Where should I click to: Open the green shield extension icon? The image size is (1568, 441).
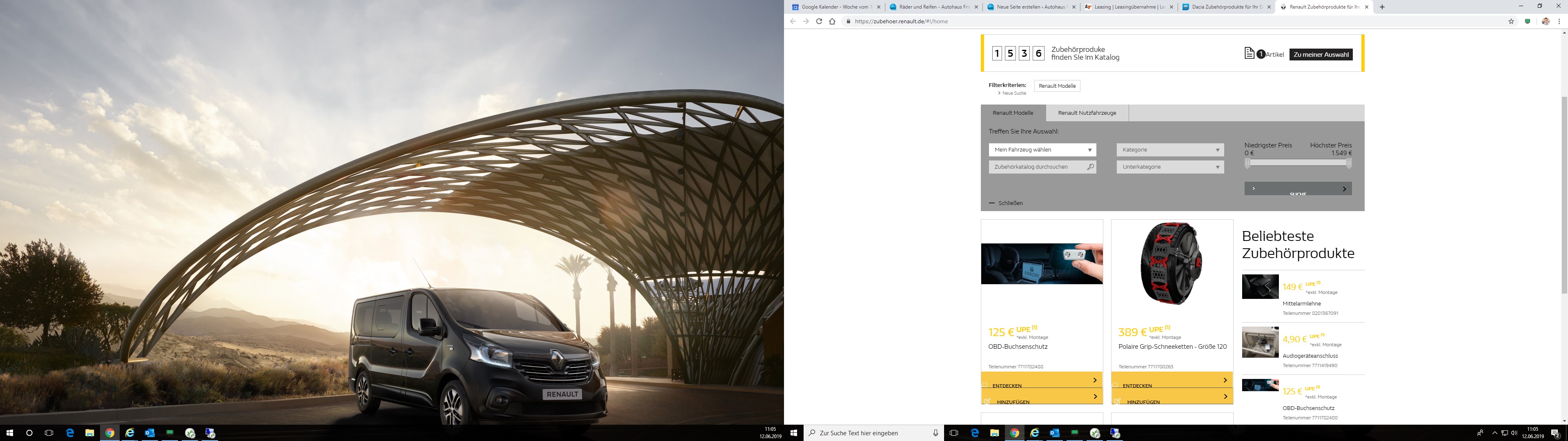pos(1528,21)
